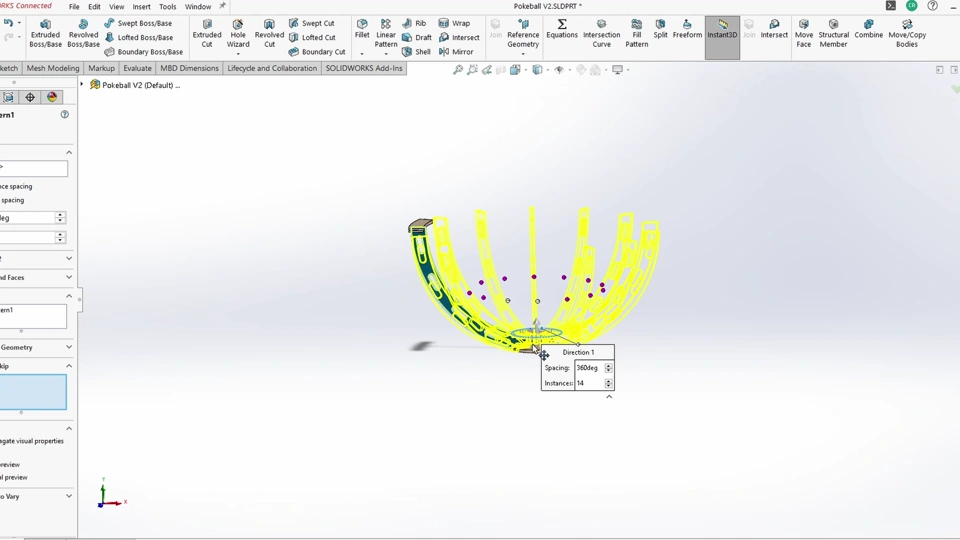
Task: Choose Lofted Boss/Base feature
Action: [x=138, y=37]
